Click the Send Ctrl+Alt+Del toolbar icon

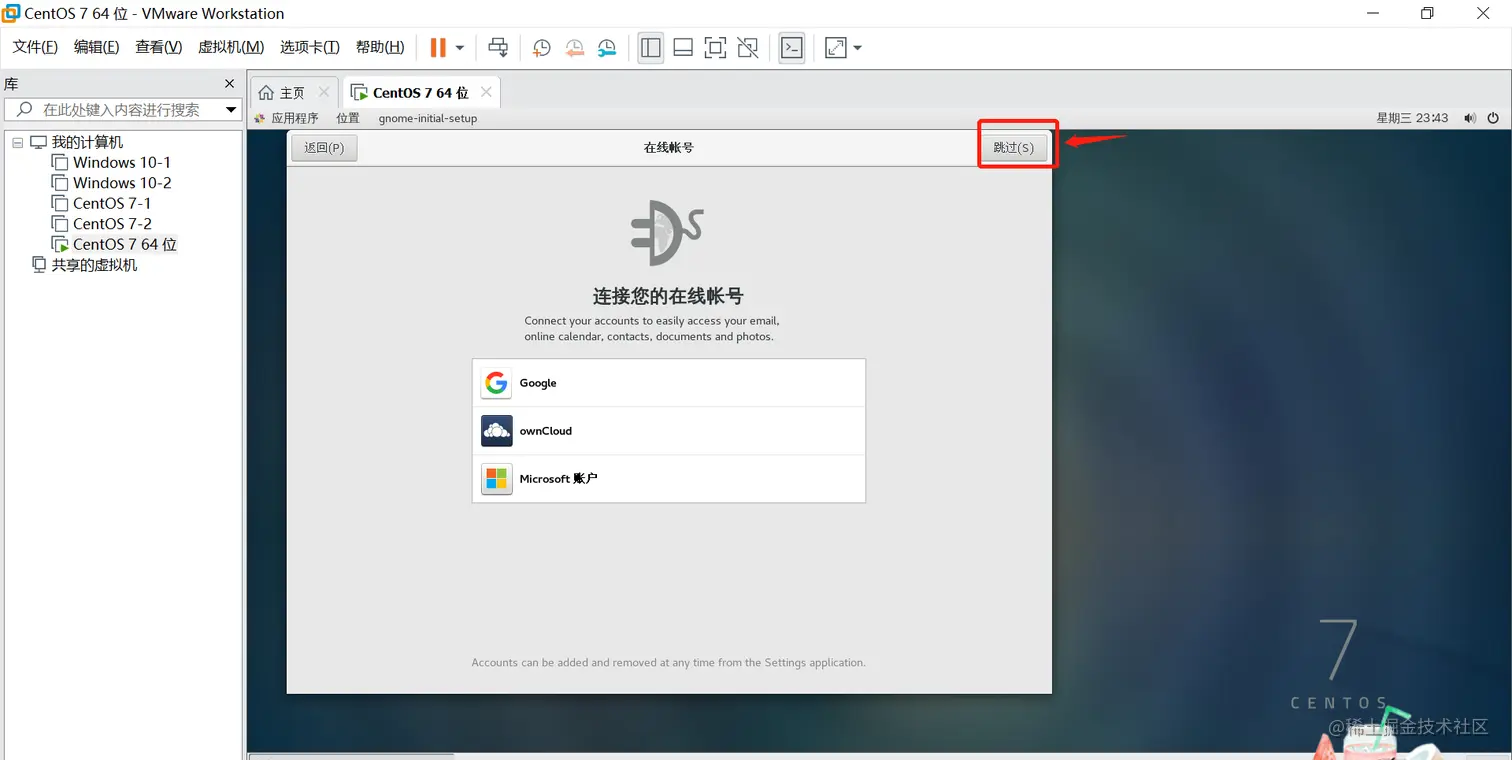point(498,47)
